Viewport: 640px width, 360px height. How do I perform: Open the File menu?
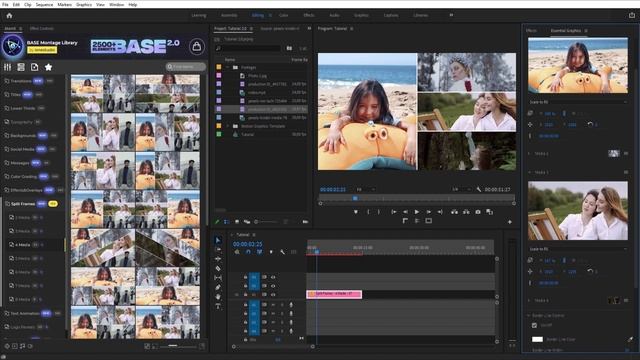5,4
